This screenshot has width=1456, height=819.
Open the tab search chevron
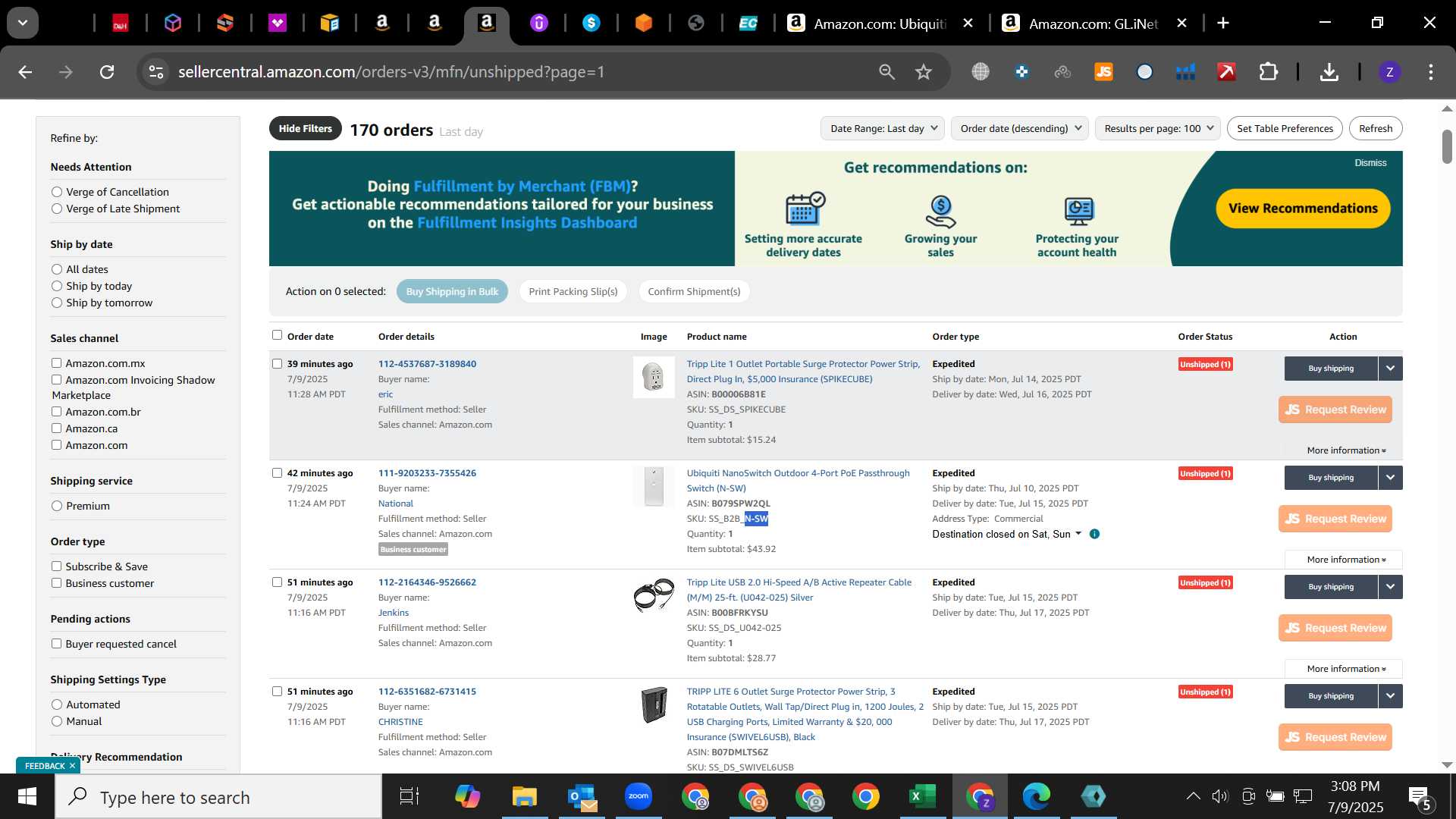tap(23, 23)
